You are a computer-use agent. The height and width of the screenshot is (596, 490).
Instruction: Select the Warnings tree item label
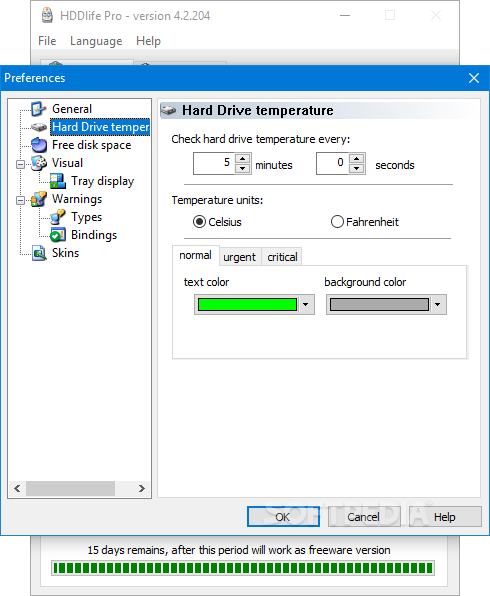click(77, 199)
